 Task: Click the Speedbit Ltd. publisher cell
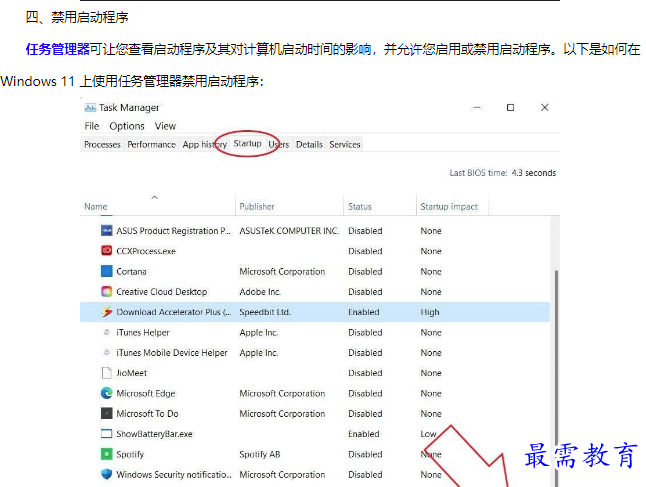[x=265, y=312]
